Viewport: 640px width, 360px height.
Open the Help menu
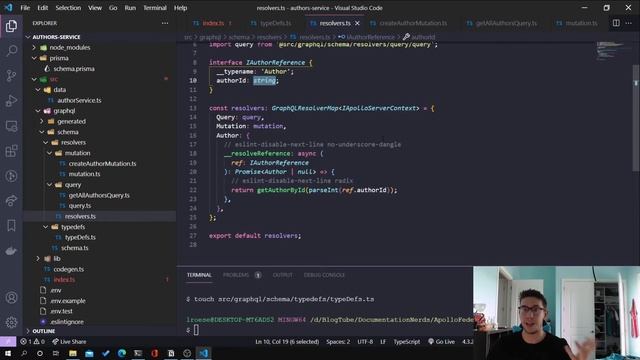coord(180,8)
